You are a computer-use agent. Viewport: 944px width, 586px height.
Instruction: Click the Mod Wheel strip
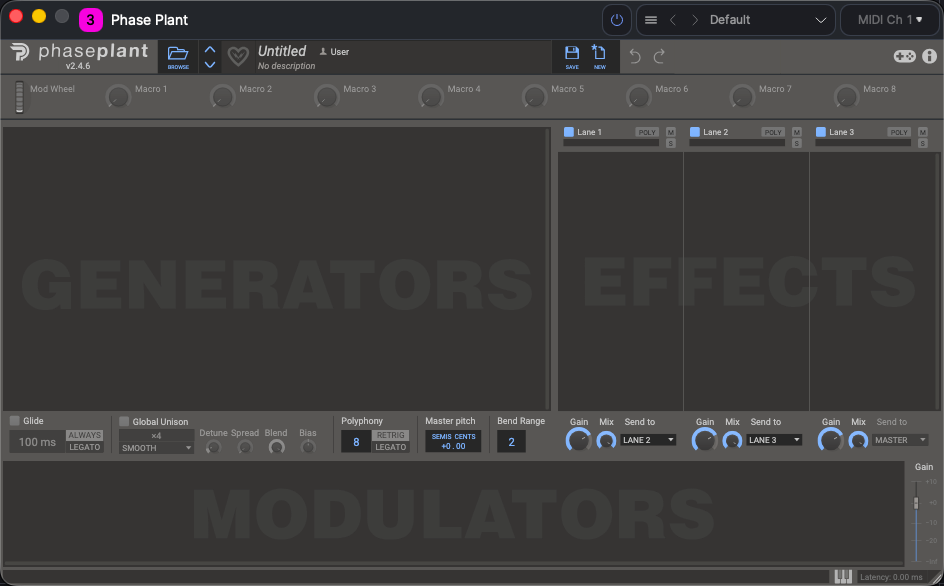(19, 96)
